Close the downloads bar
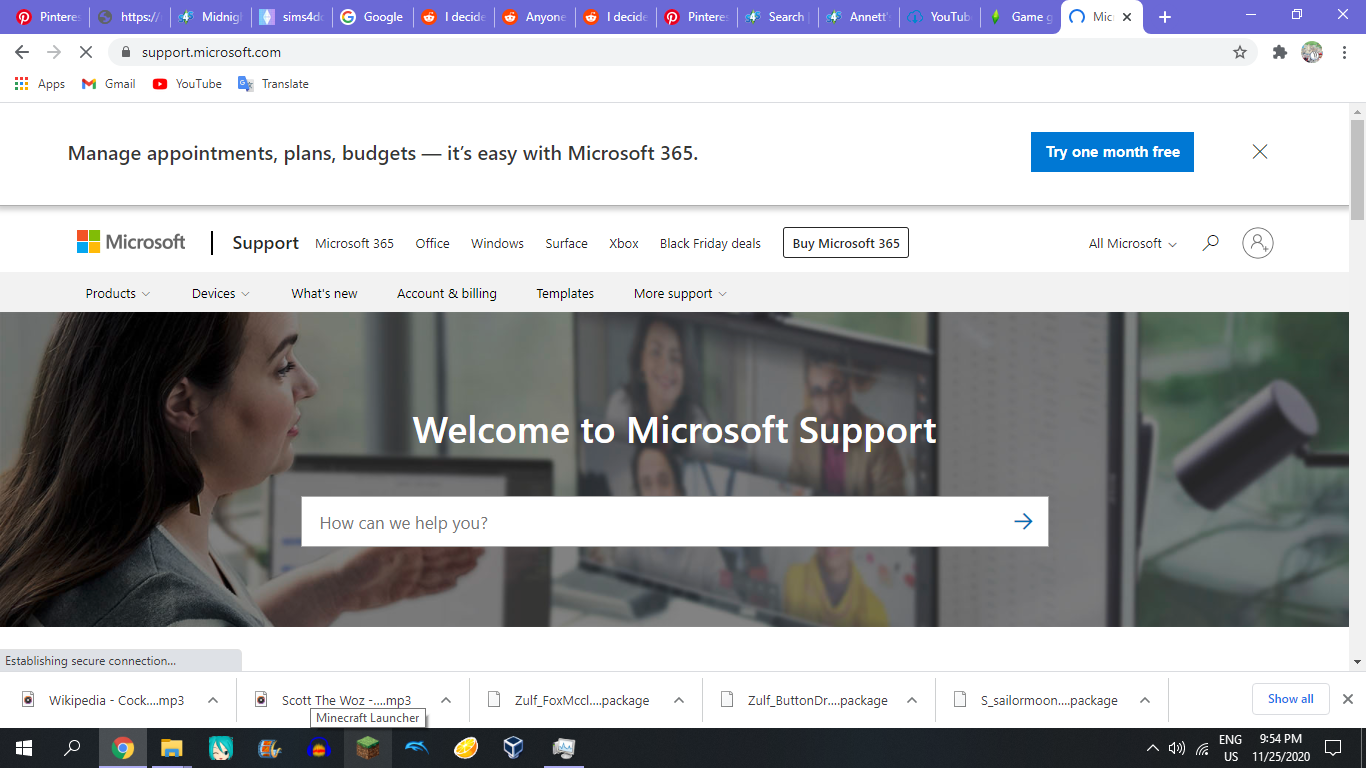1366x768 pixels. (x=1348, y=699)
